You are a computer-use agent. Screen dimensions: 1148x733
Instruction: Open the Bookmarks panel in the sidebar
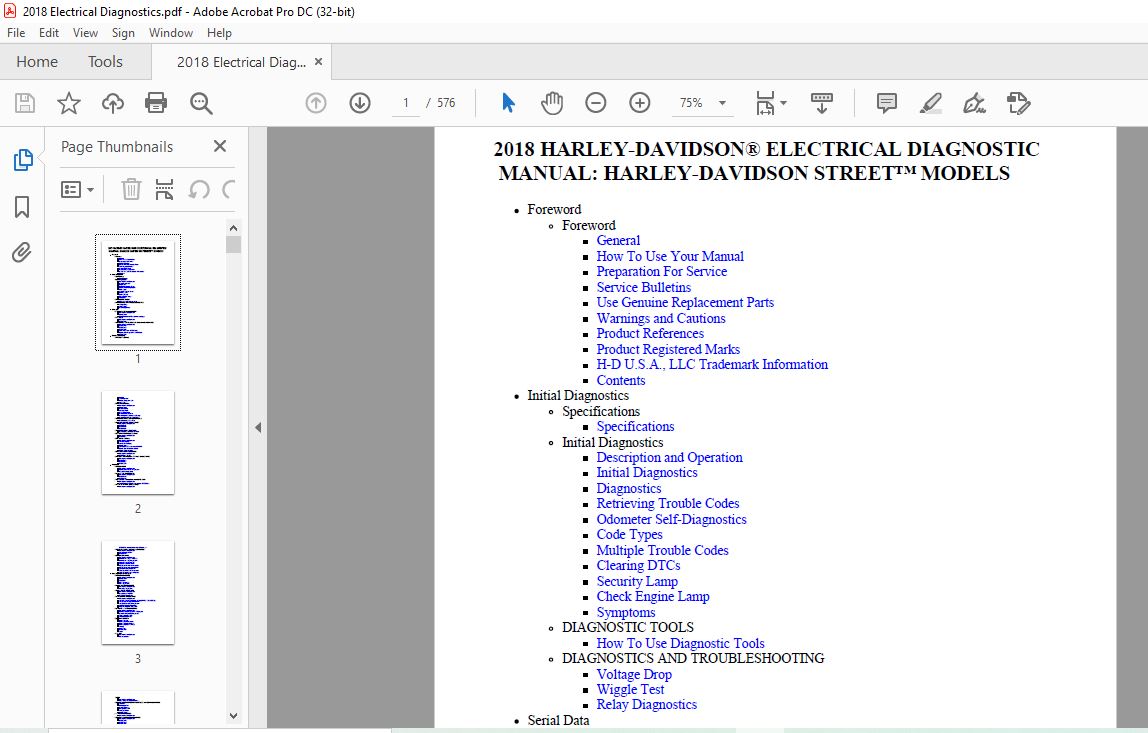[x=22, y=206]
